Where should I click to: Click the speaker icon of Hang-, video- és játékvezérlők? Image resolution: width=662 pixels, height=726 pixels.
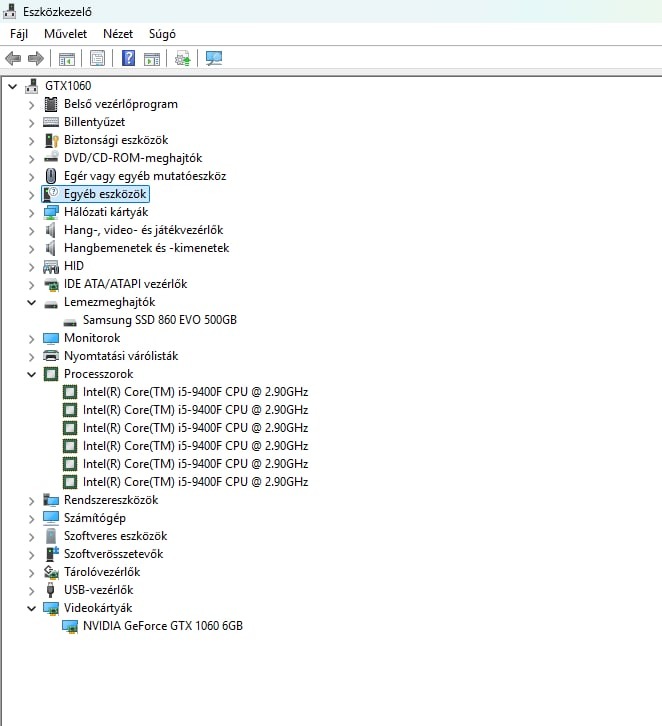pos(50,230)
